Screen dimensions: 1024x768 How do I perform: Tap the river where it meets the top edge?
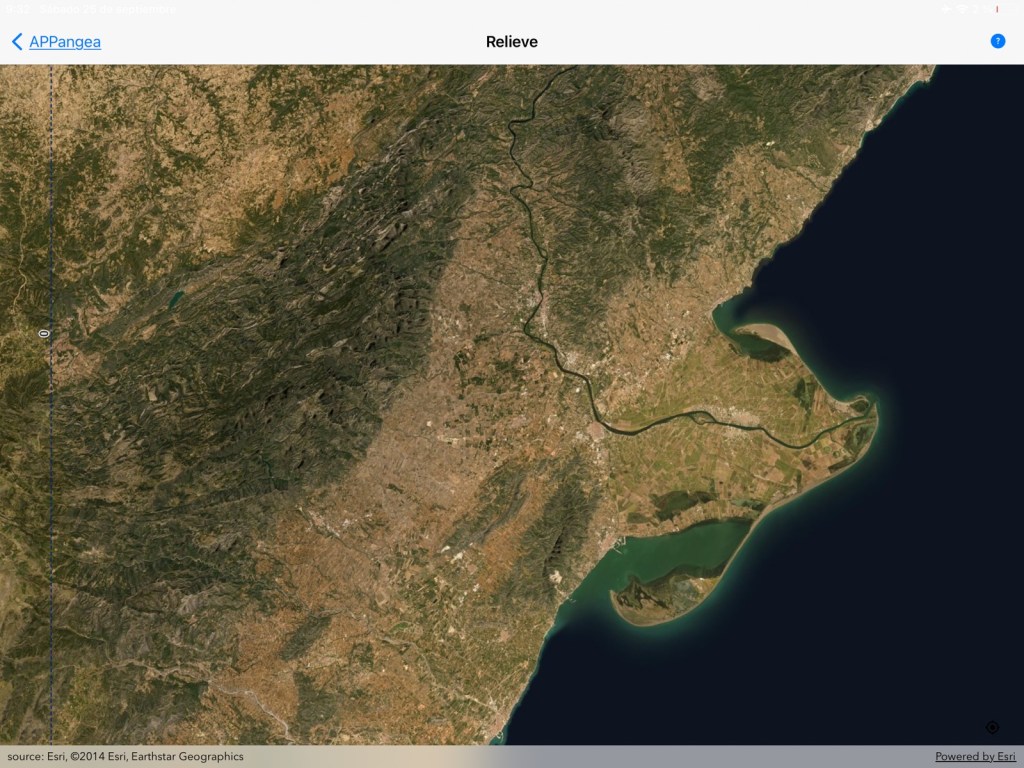pos(571,70)
